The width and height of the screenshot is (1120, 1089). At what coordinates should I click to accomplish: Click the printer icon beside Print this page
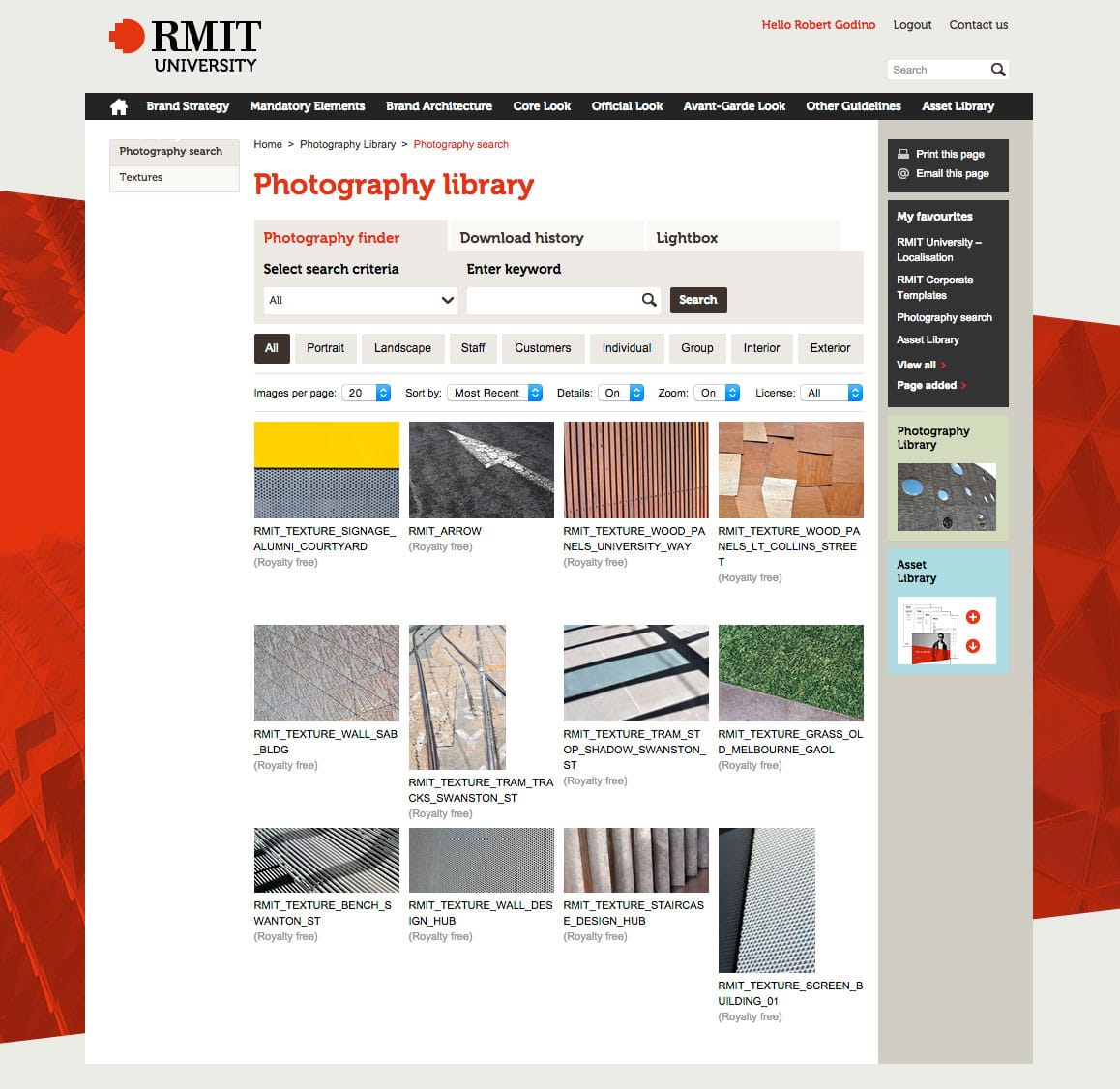tap(903, 154)
